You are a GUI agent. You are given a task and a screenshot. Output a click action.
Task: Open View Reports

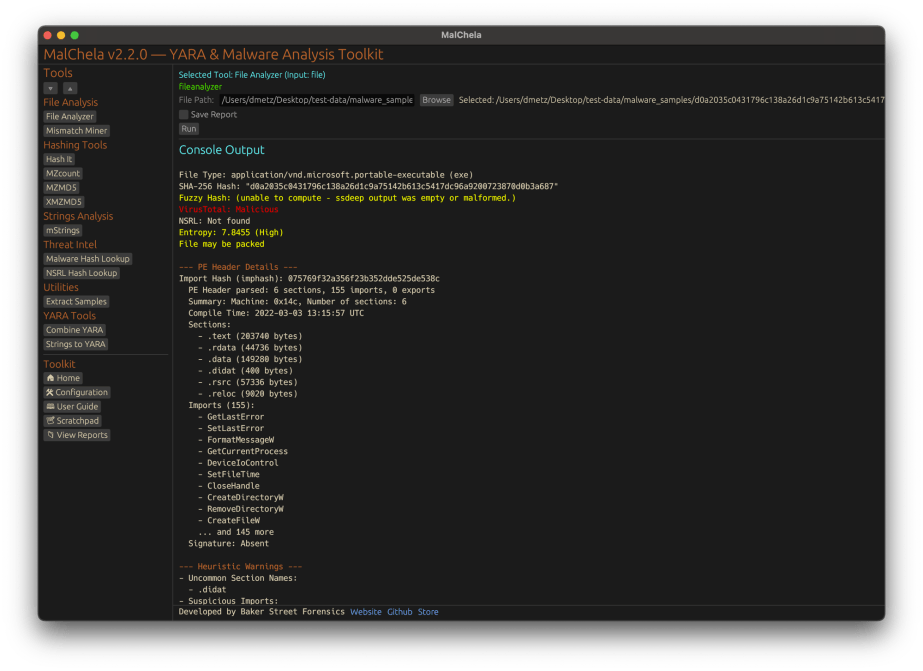point(77,435)
